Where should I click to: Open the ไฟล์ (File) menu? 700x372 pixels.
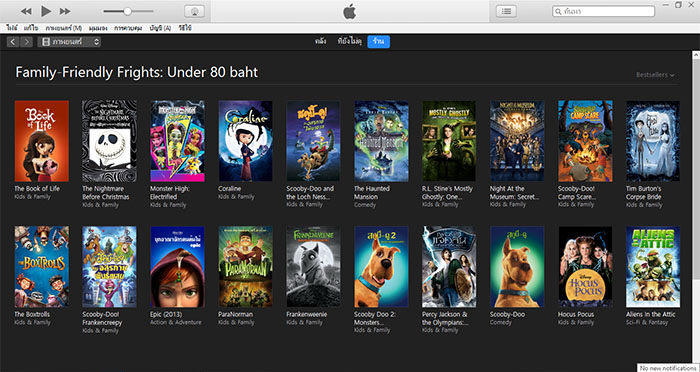(x=12, y=28)
